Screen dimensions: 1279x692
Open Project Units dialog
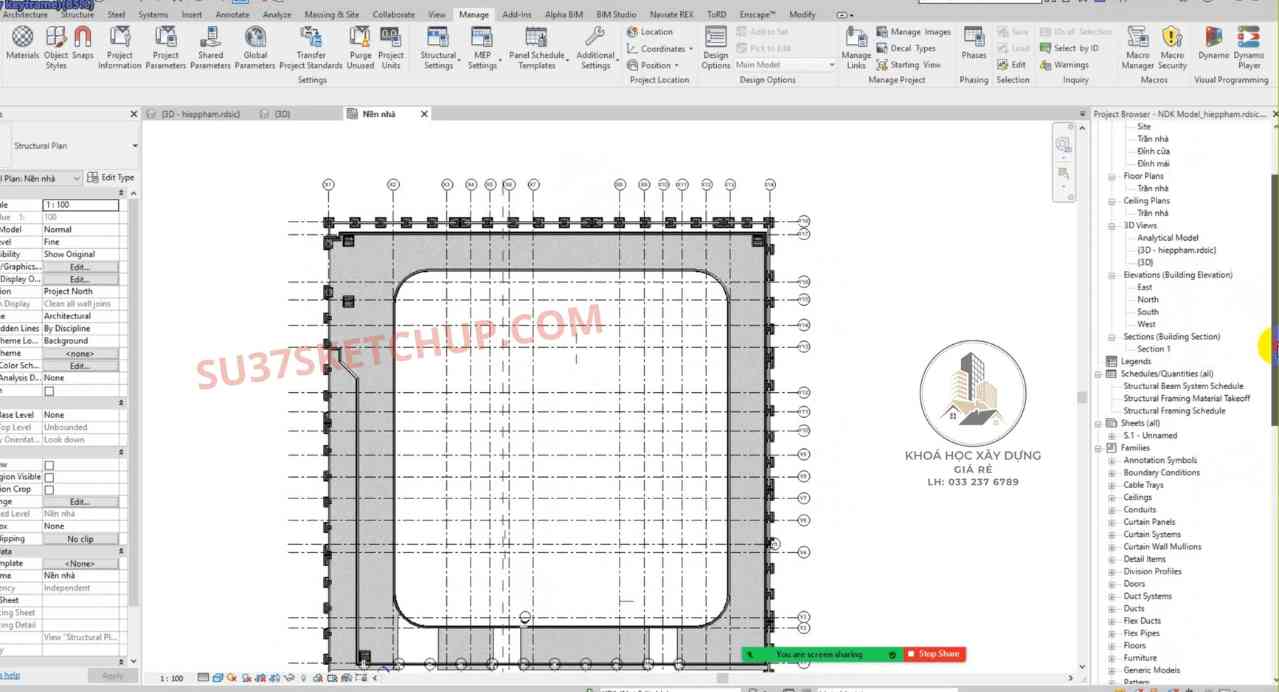point(391,47)
